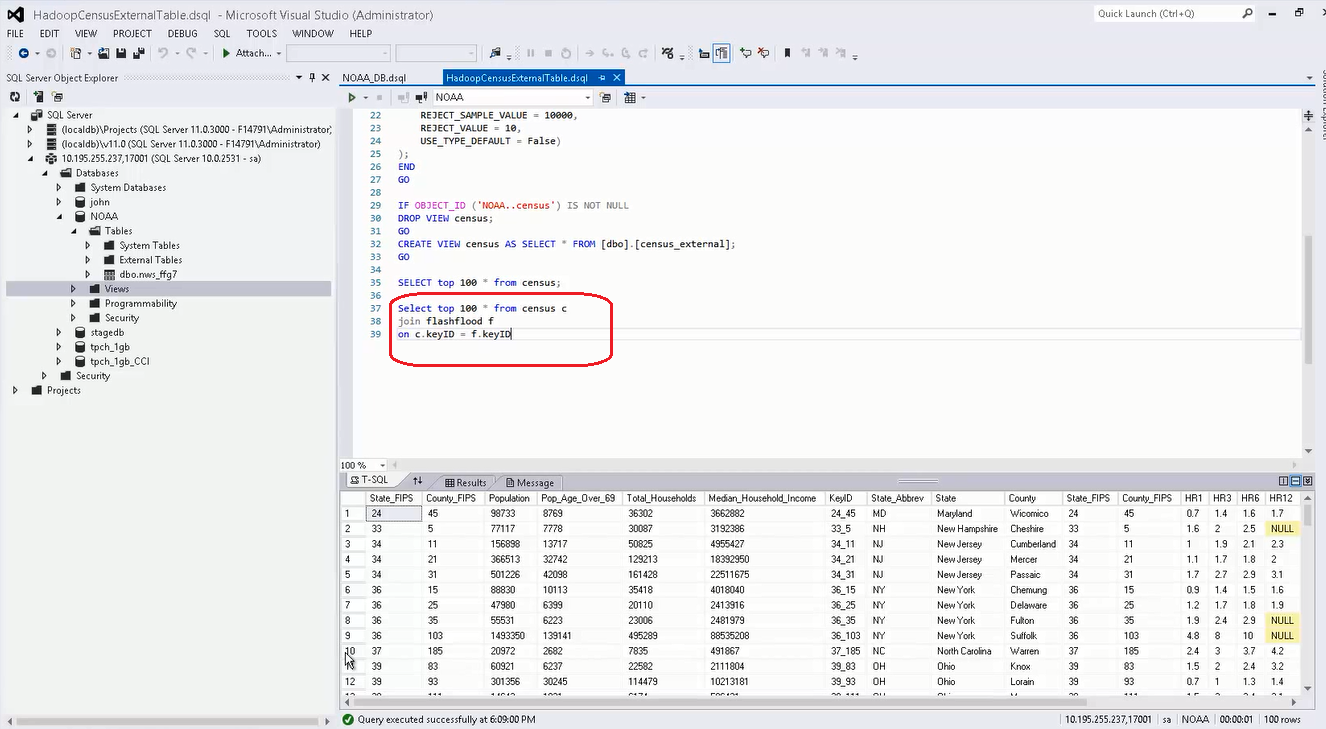Pin the SQL Server Object Explorer panel
1326x729 pixels.
click(312, 77)
